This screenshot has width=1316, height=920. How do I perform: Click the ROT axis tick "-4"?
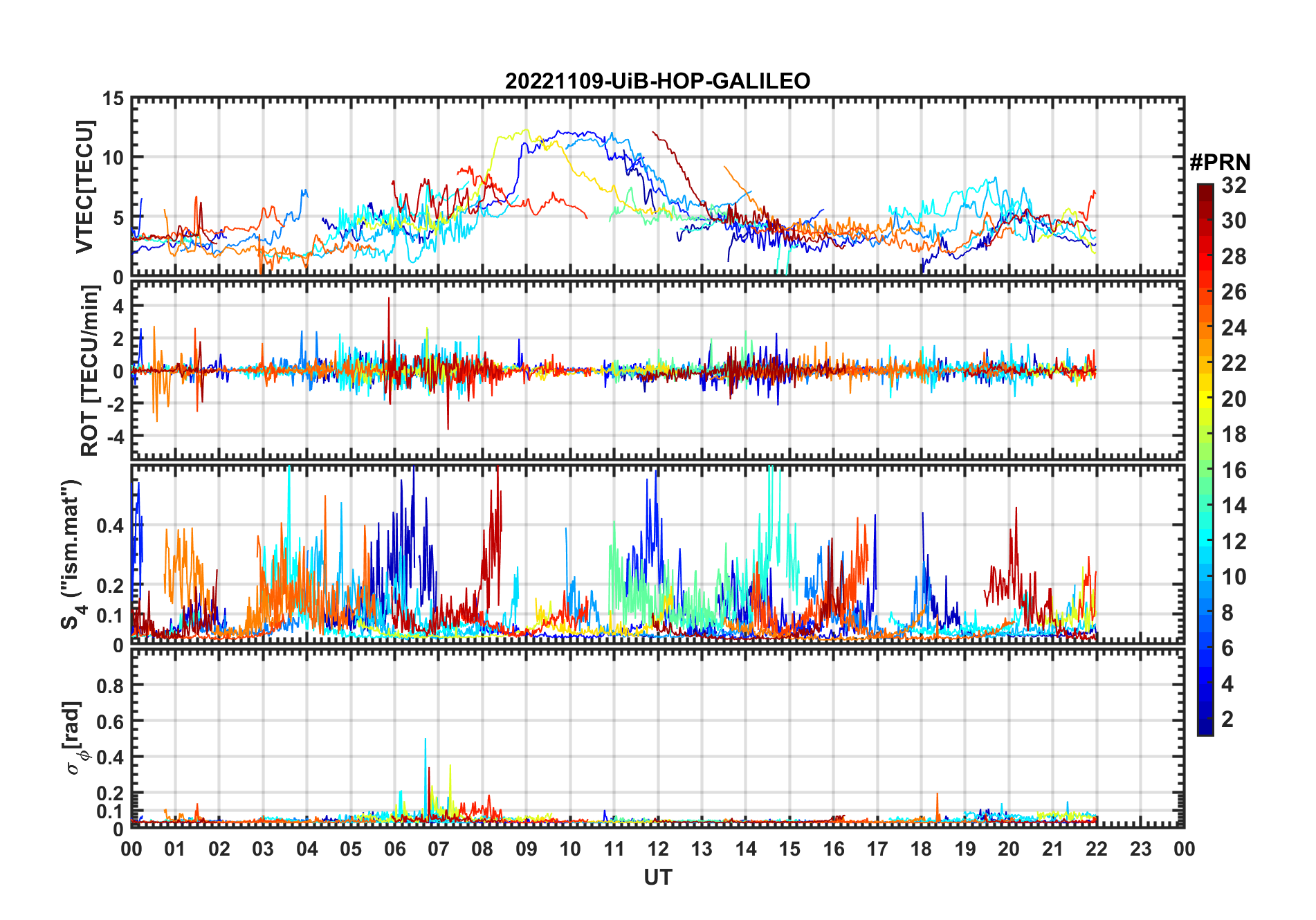[115, 436]
